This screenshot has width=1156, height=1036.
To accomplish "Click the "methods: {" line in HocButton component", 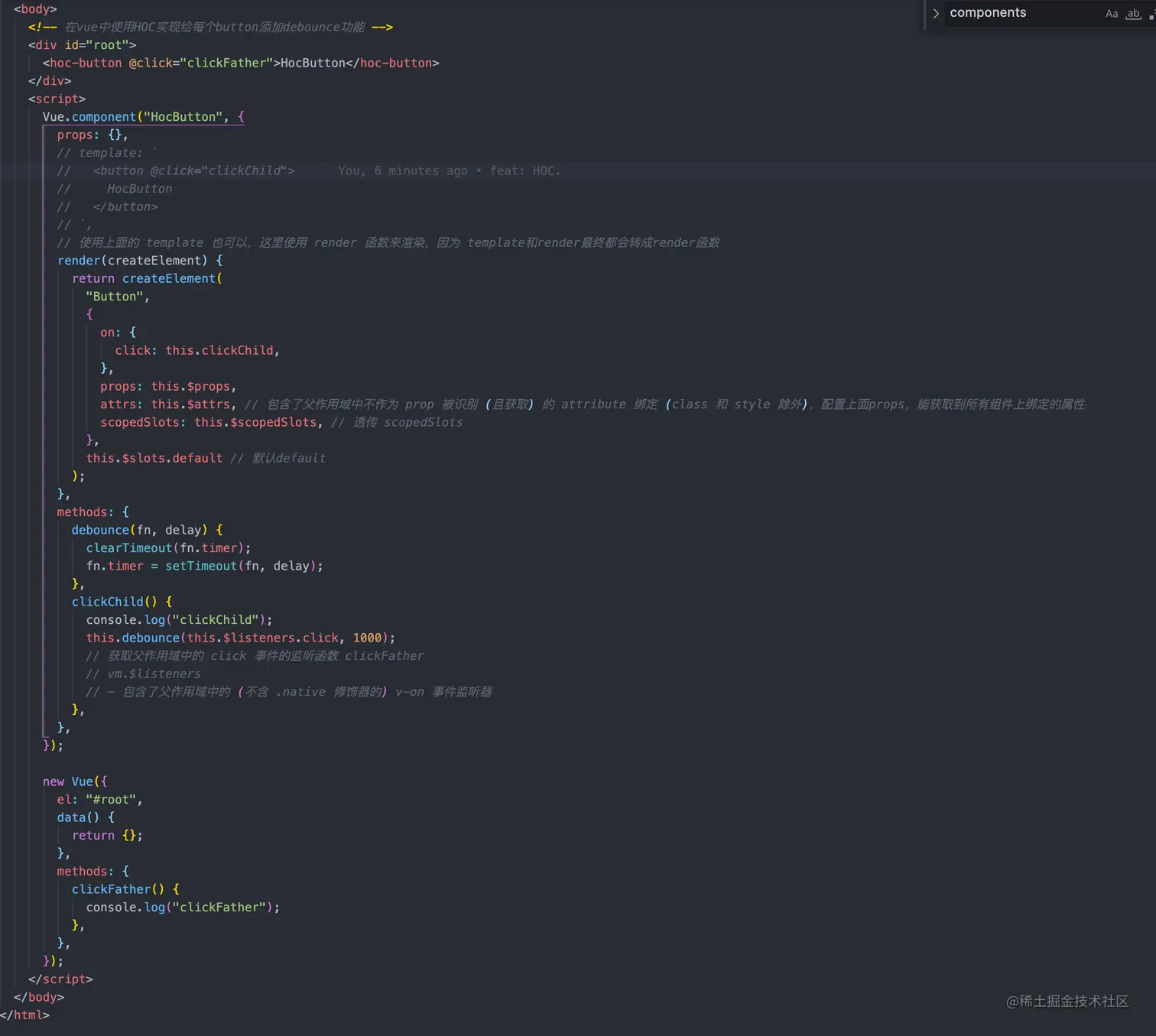I will tap(93, 512).
